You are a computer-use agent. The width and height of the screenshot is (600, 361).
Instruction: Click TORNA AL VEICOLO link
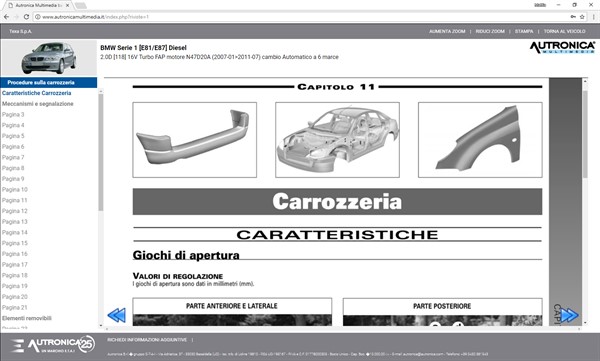[564, 31]
